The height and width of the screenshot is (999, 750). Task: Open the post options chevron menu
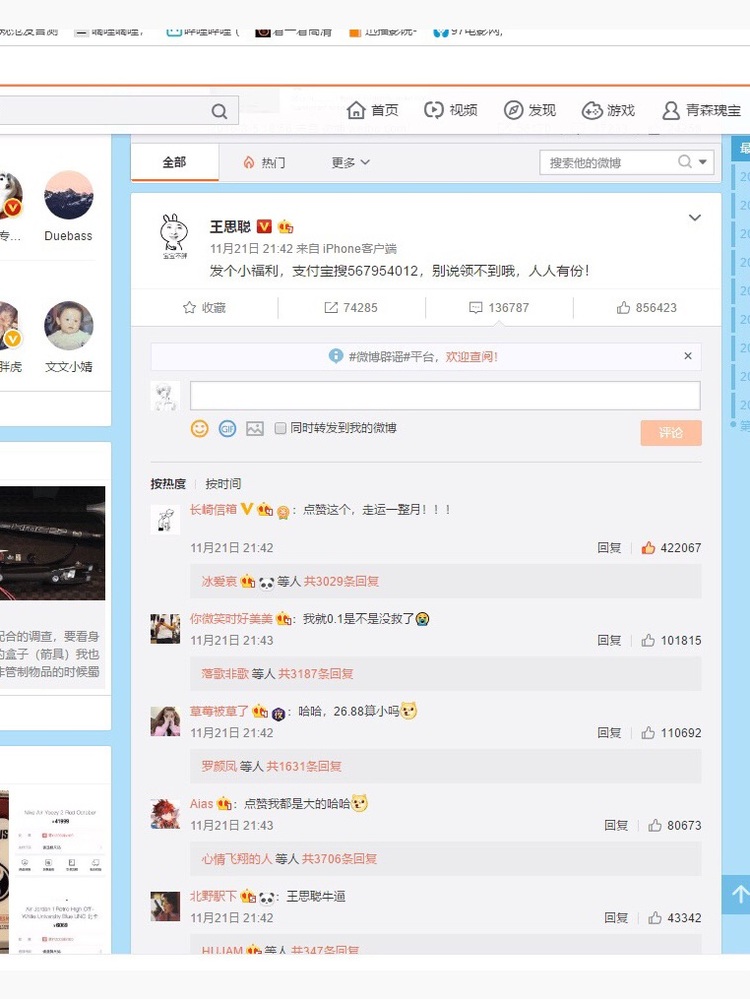click(695, 218)
